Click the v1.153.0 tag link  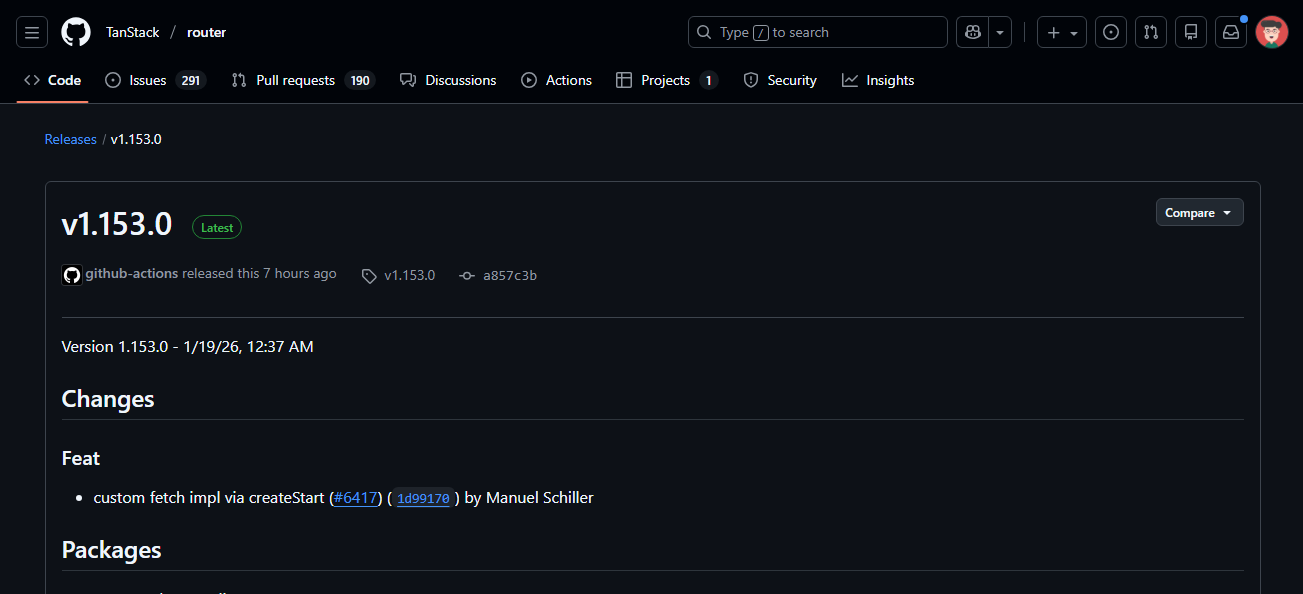pos(409,275)
